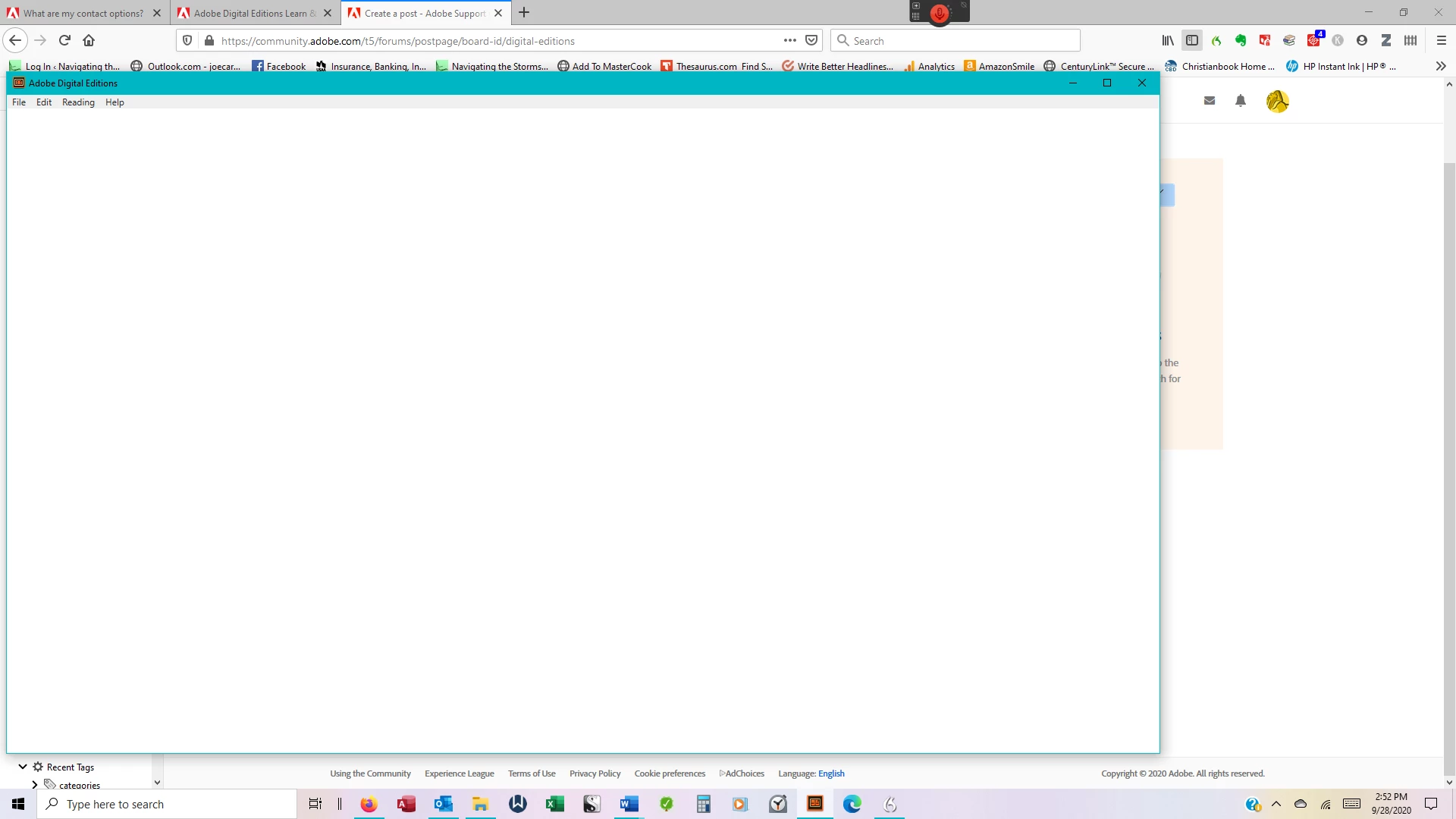1456x819 pixels.
Task: Open the messages envelope icon
Action: coord(1210,101)
